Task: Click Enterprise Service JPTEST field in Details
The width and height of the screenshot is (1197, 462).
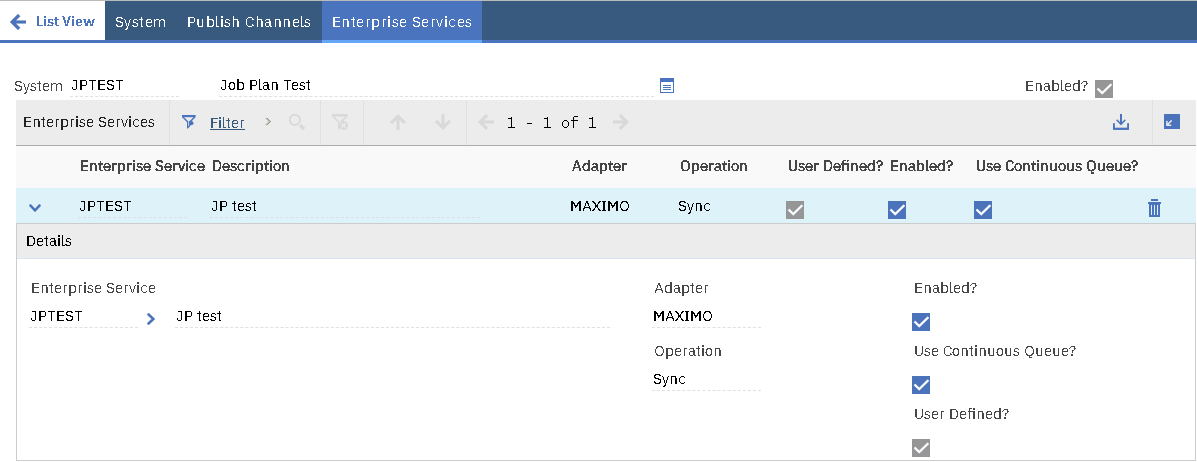Action: point(83,316)
